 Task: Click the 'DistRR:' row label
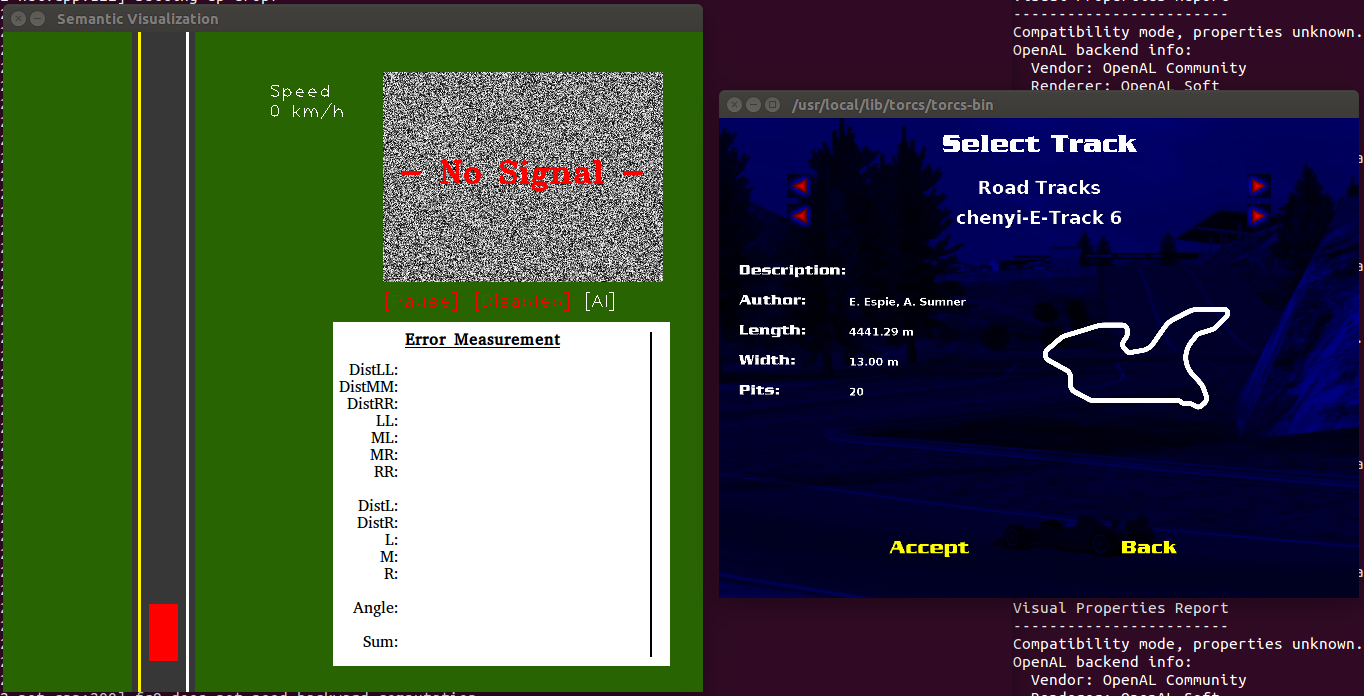tap(372, 404)
